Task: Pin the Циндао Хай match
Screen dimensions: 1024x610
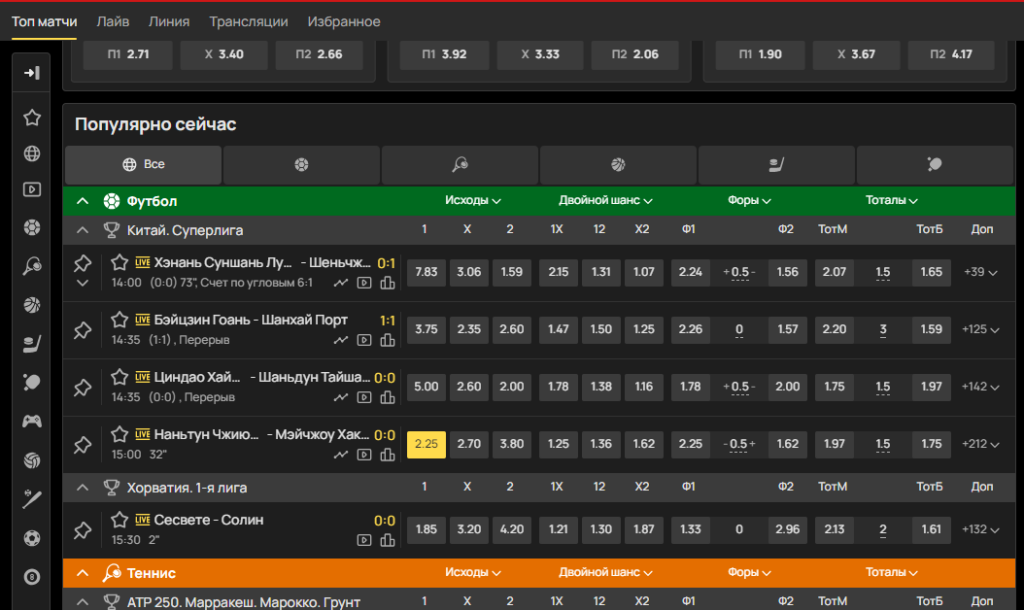Action: click(82, 388)
